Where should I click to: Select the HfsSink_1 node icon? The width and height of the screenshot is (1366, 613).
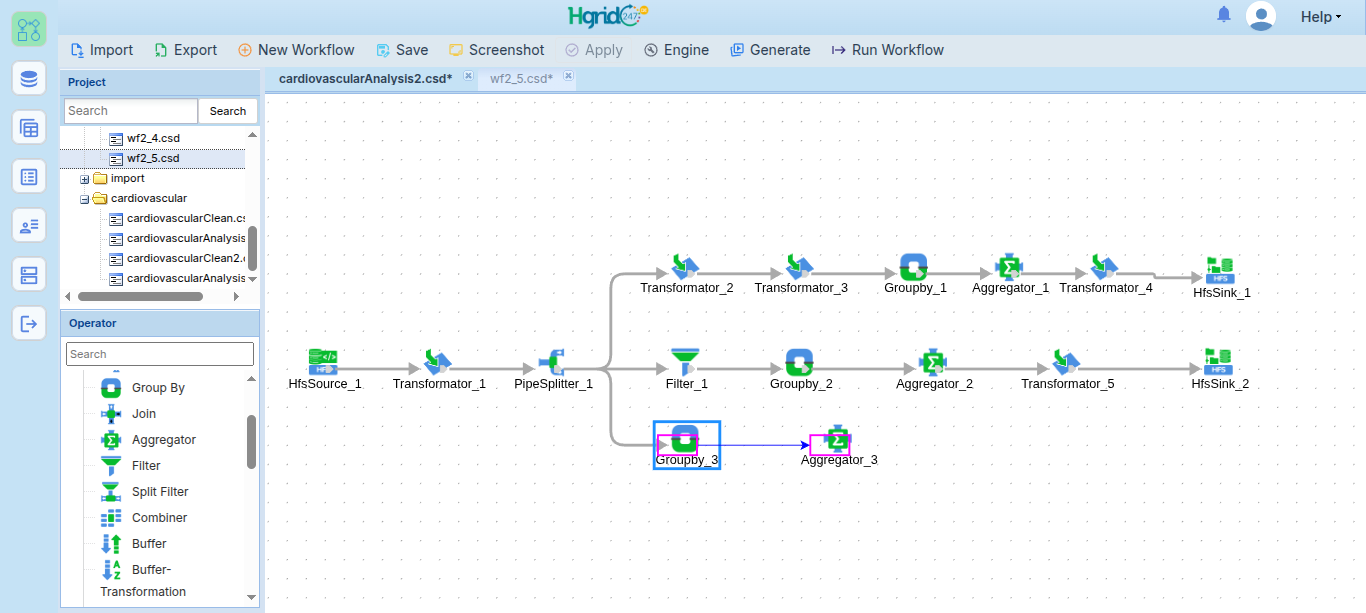[1220, 270]
